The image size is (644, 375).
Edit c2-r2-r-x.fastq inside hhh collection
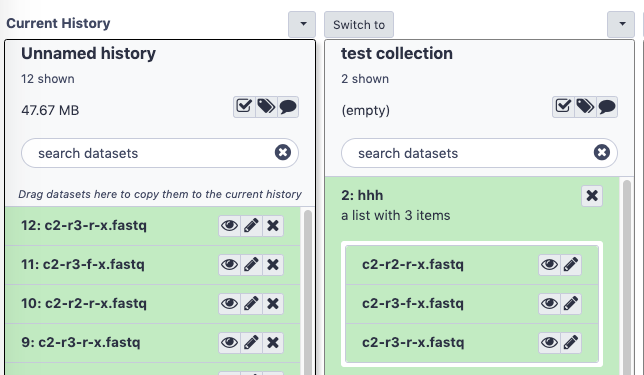[x=571, y=265]
